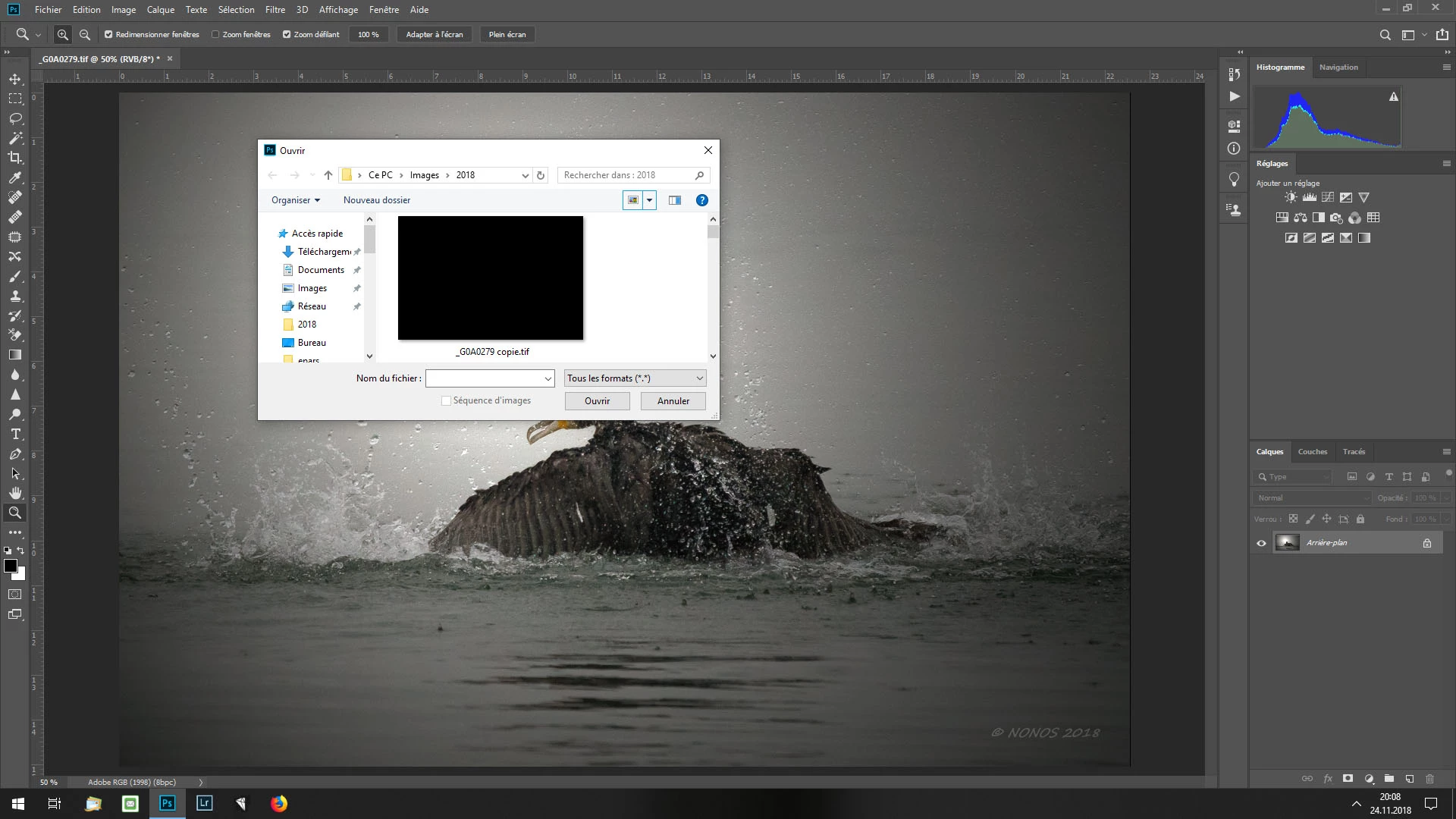This screenshot has height=819, width=1456.
Task: Switch to the Couches tab
Action: [x=1312, y=452]
